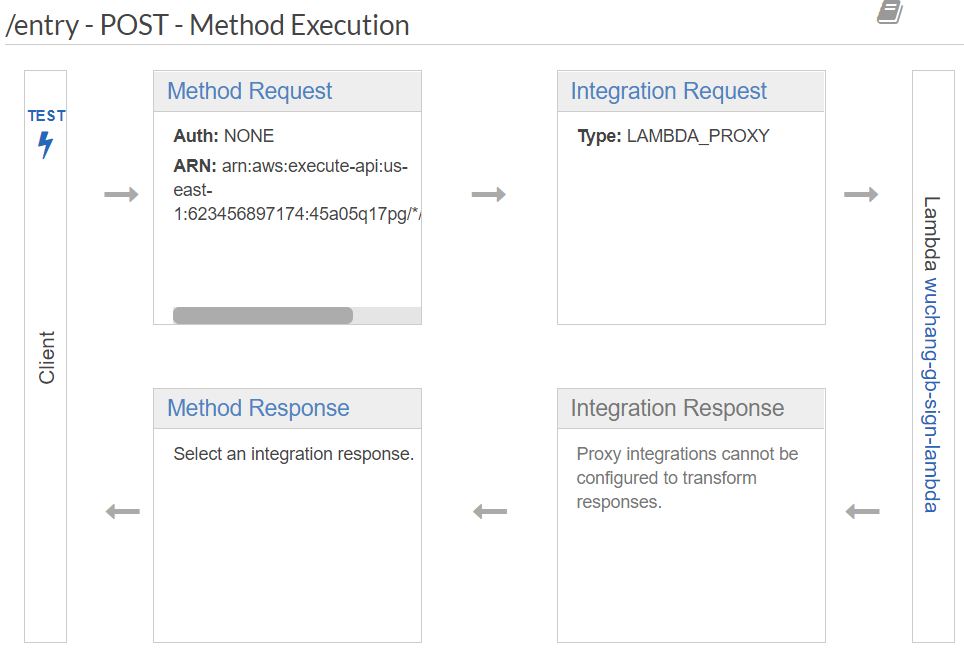Click arrow between Method Request and Integration Request

(x=488, y=194)
